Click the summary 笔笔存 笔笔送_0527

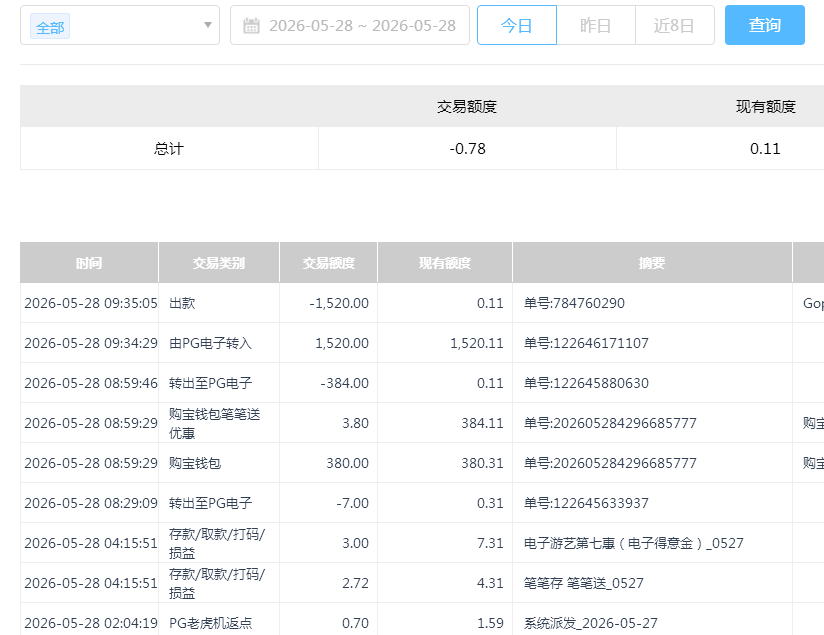(584, 583)
